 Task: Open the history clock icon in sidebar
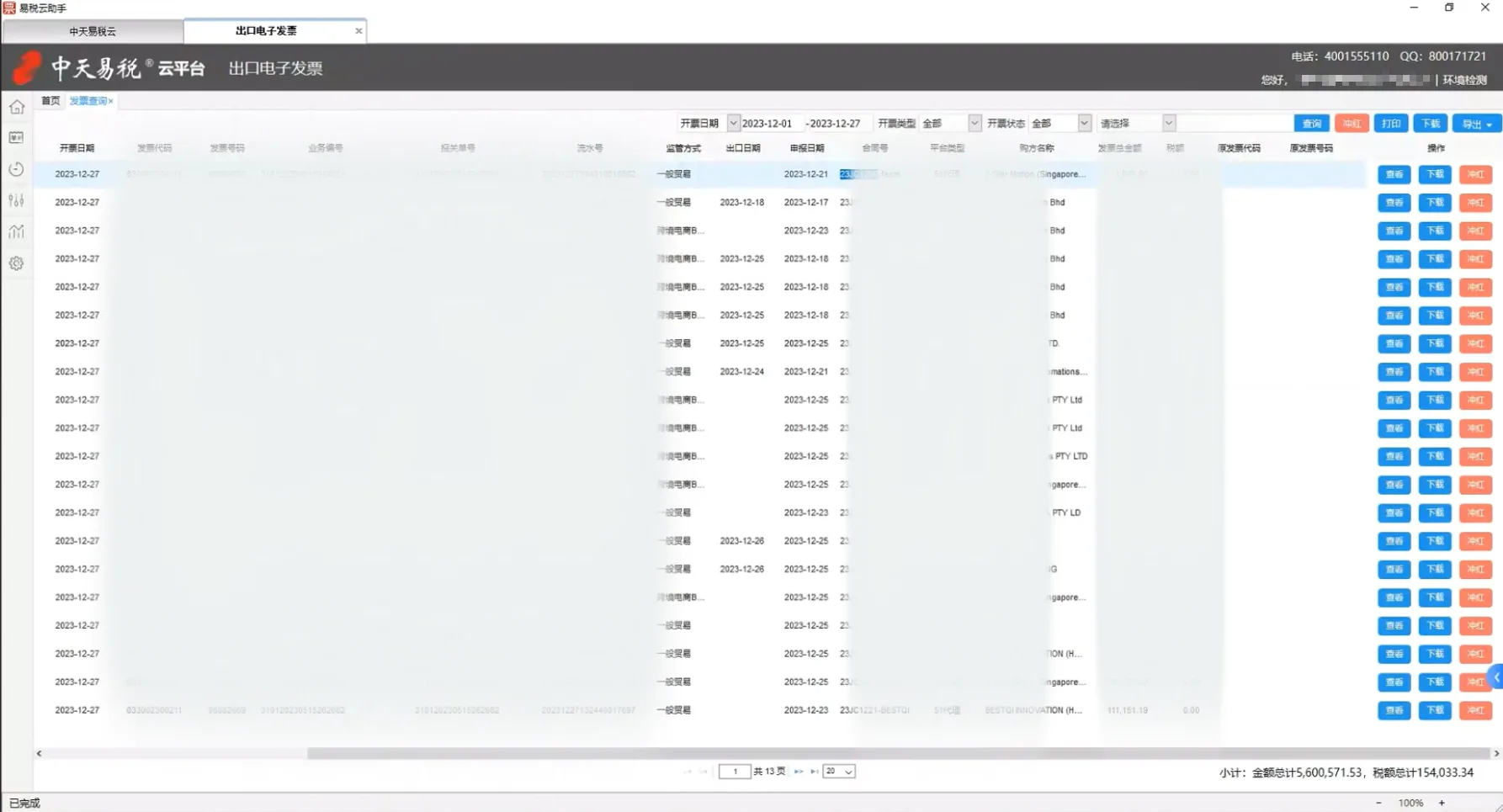coord(17,169)
